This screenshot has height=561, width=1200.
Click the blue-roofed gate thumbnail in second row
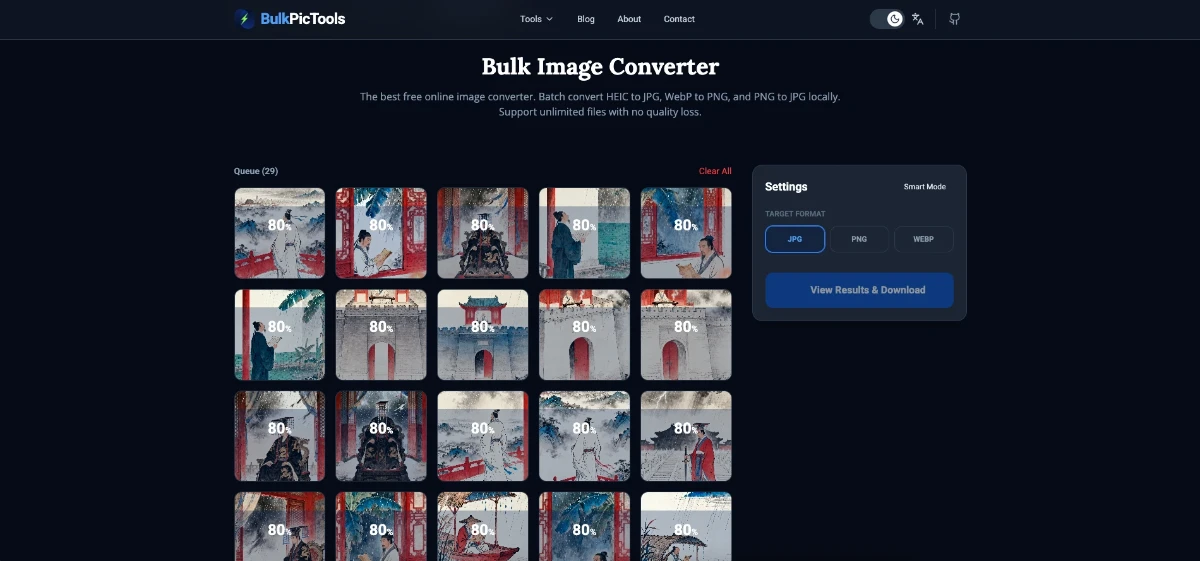tap(482, 335)
